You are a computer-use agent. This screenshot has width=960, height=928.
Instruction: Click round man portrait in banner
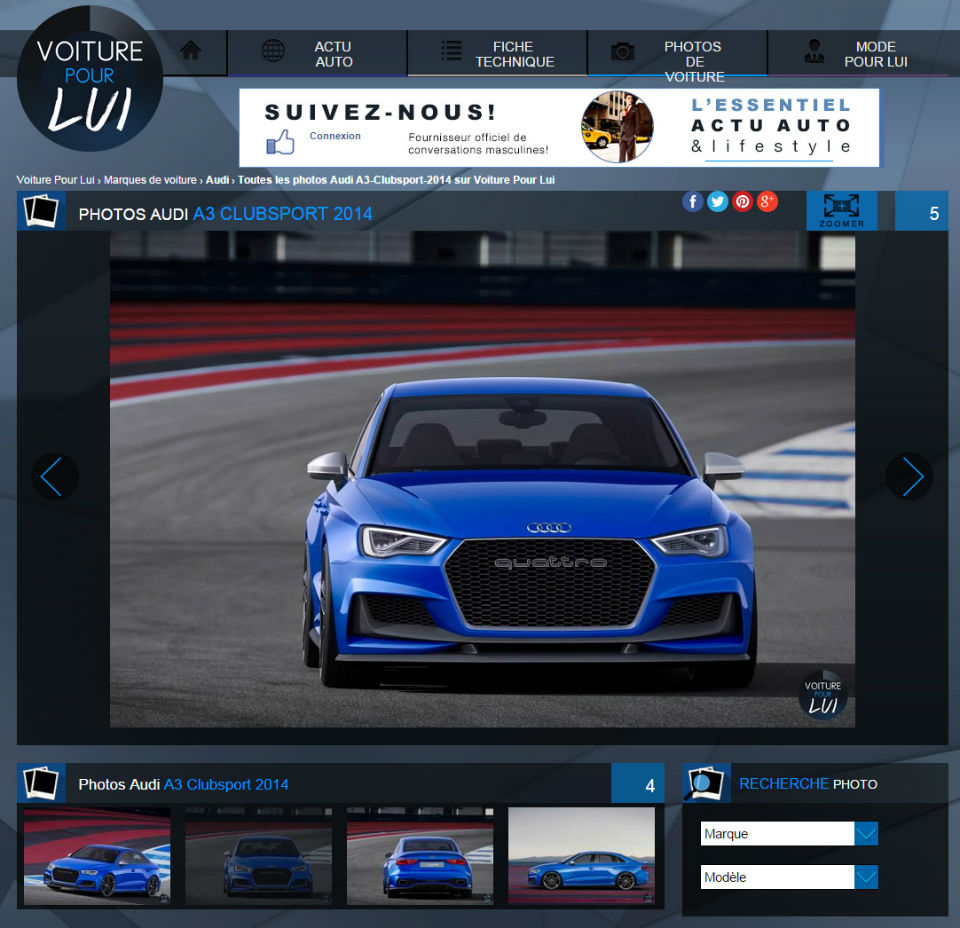click(617, 127)
